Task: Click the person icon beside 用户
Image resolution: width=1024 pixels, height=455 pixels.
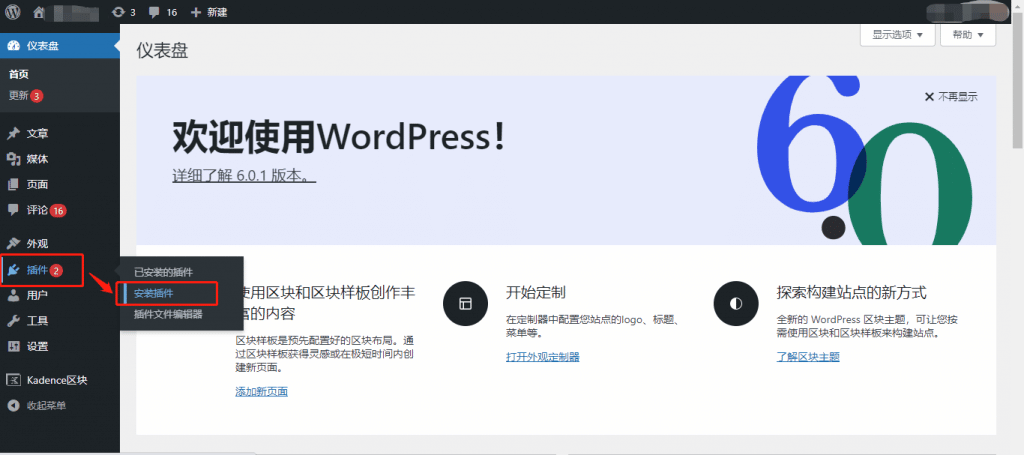Action: tap(13, 296)
